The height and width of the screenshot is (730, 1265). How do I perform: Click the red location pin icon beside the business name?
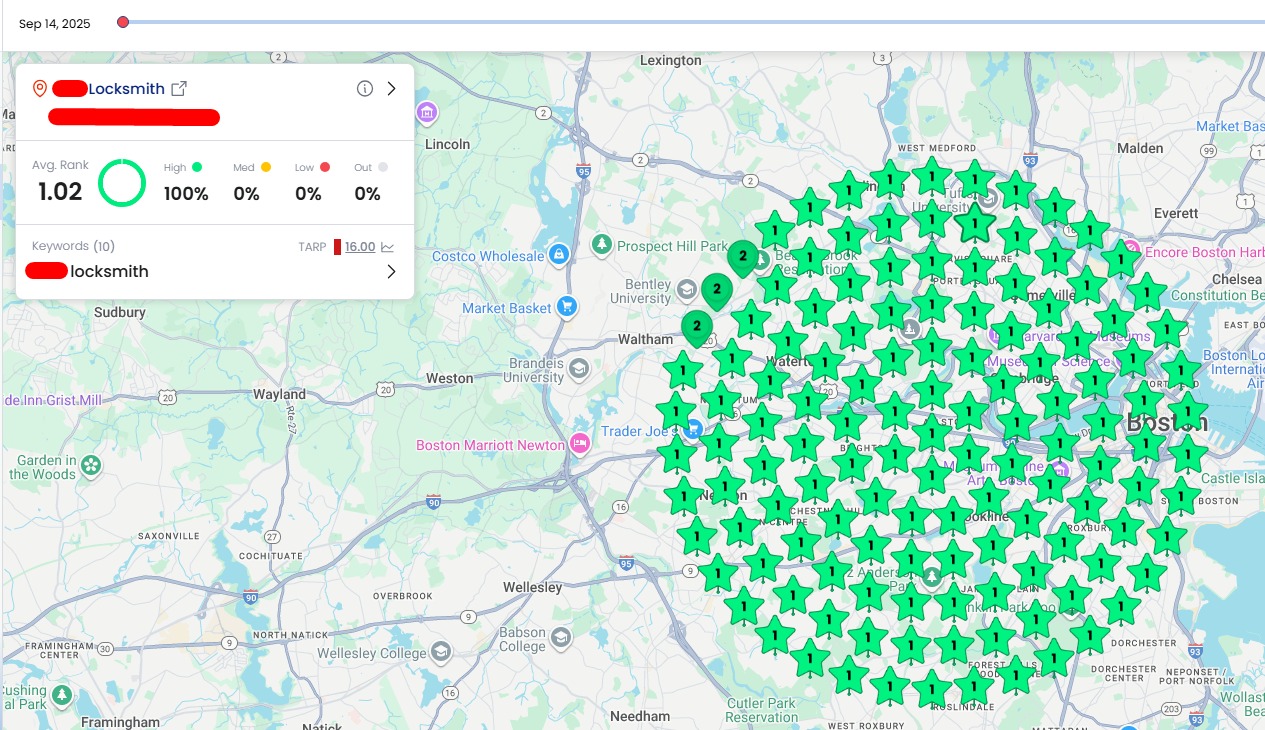40,88
